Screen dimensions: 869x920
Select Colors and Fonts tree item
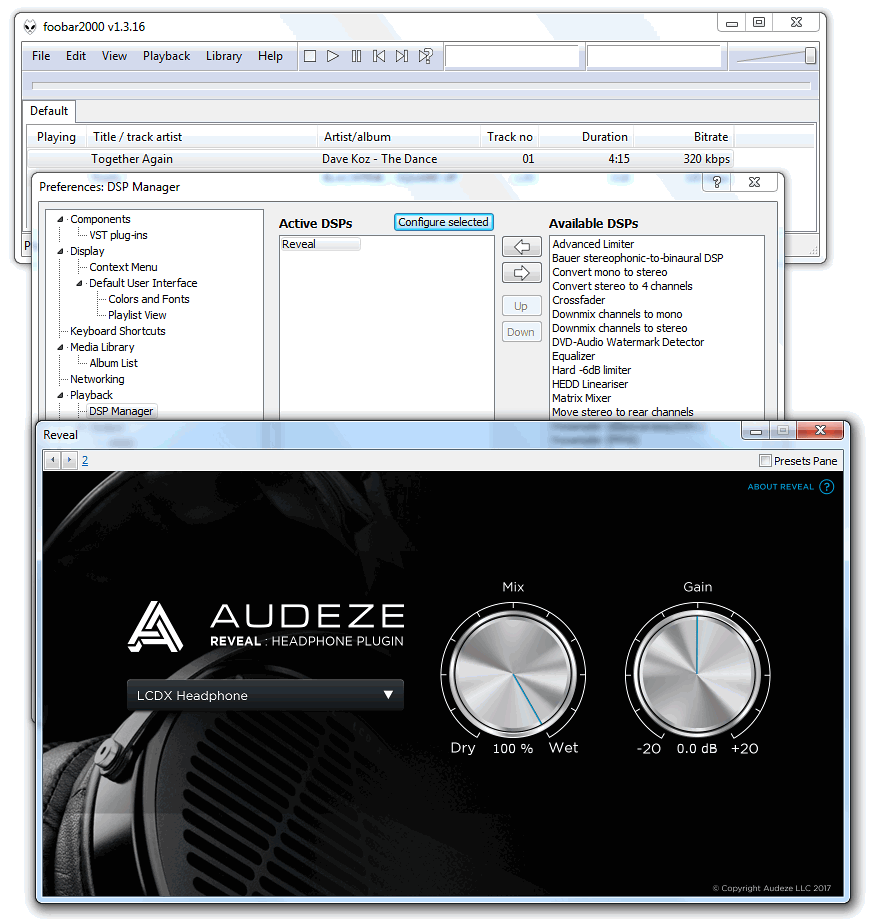point(149,299)
